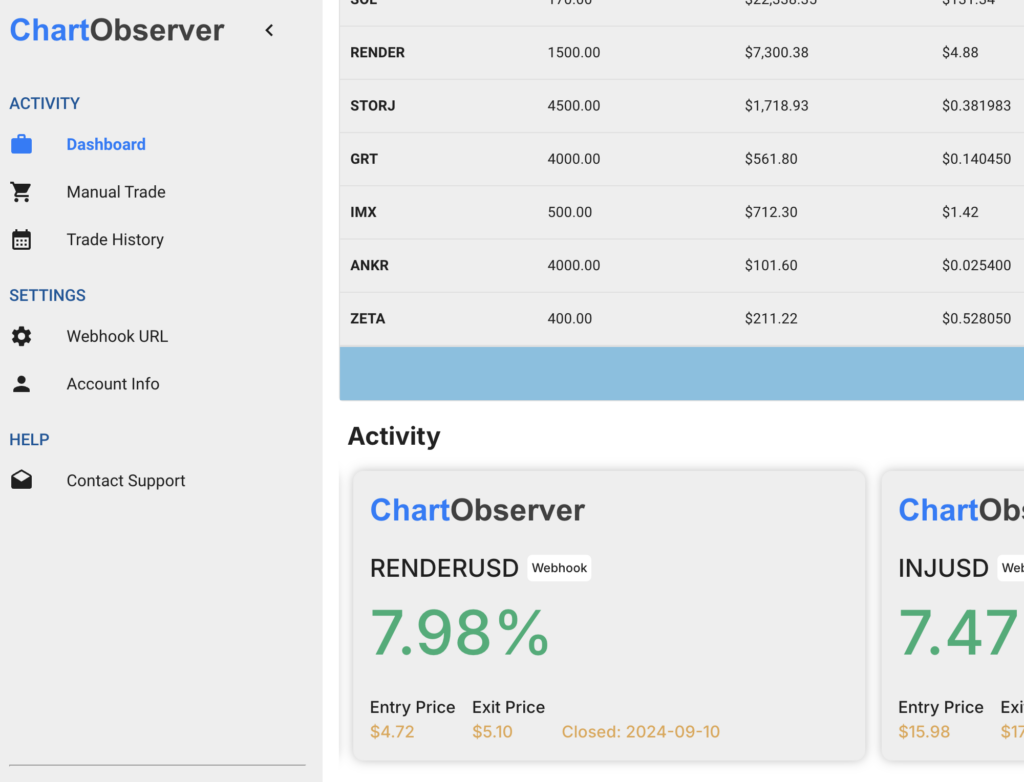Click the $15.98 entry price on INJUSD card
The image size is (1024, 782).
pyautogui.click(x=924, y=732)
